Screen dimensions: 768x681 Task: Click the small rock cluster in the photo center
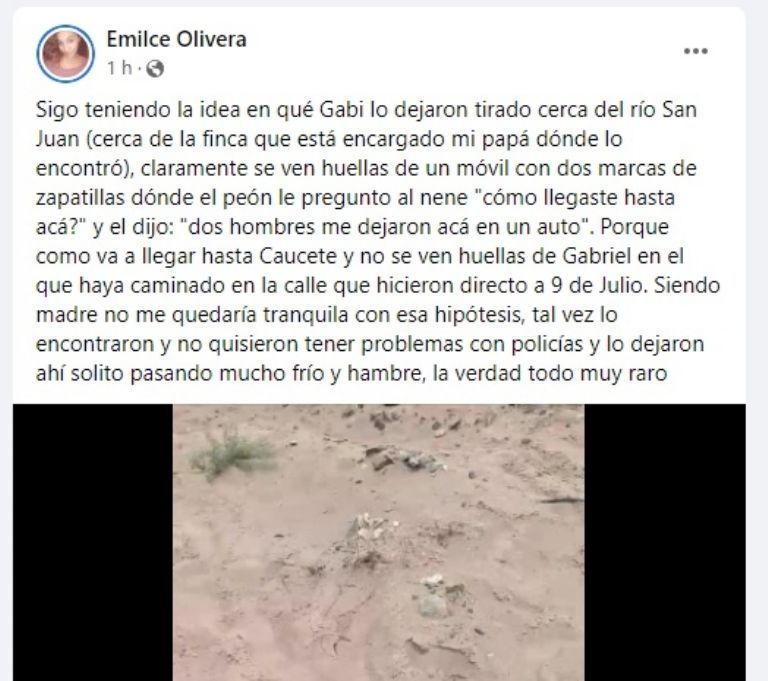(373, 524)
